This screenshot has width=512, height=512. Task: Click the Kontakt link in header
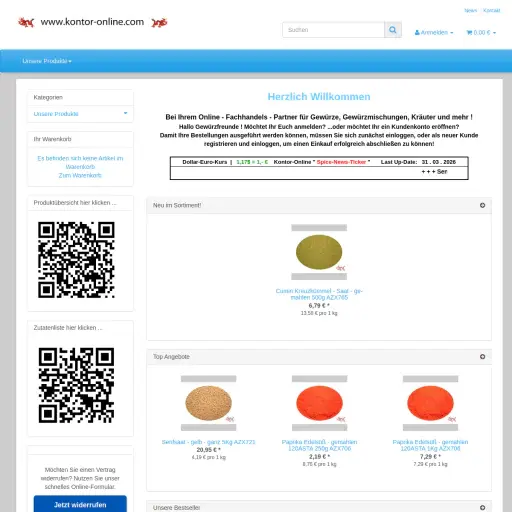click(x=491, y=11)
